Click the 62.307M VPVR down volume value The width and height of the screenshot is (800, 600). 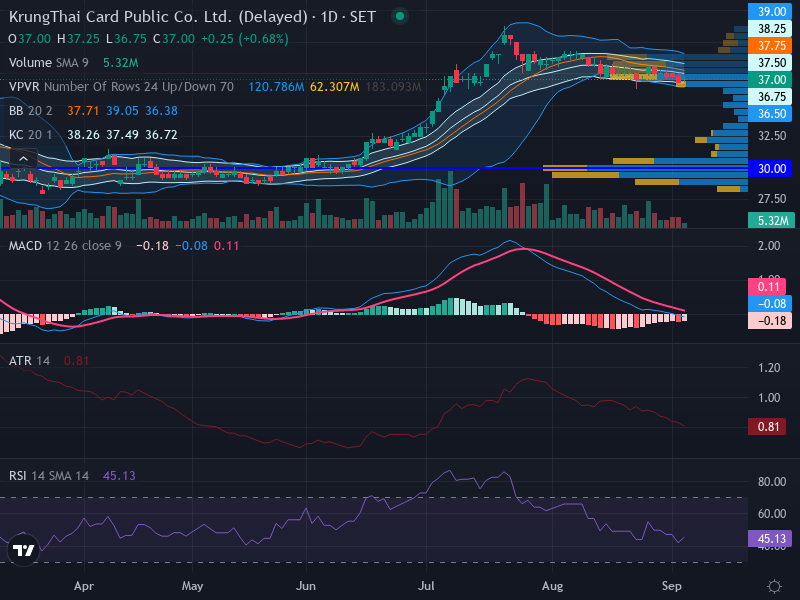335,87
